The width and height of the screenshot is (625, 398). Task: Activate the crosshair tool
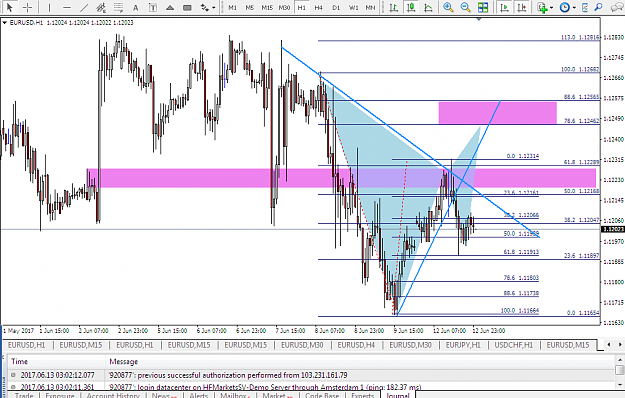pos(28,7)
